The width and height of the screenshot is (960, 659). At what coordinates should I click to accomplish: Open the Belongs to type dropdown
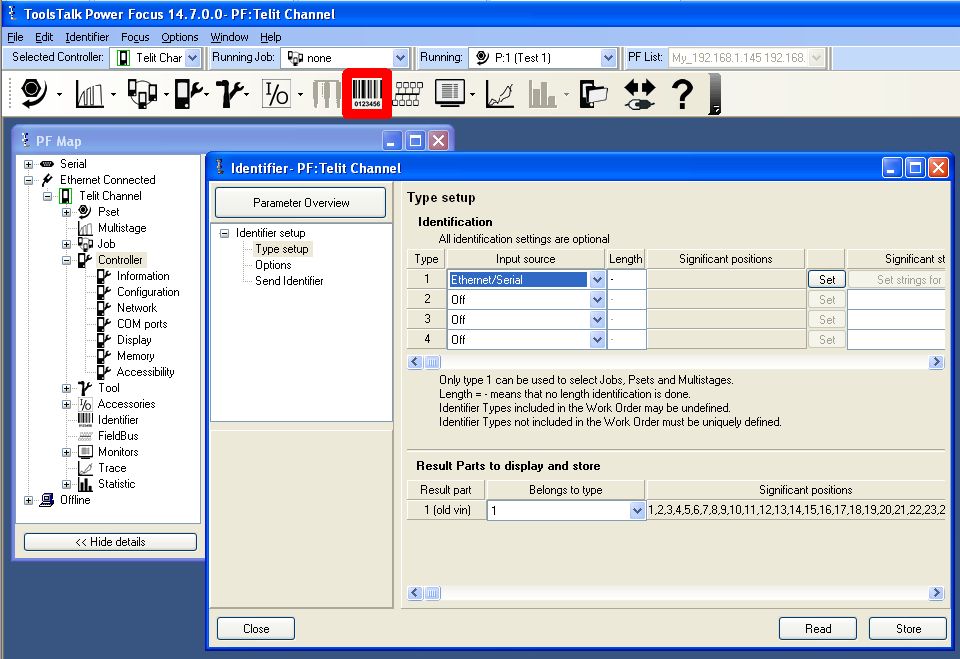point(637,510)
